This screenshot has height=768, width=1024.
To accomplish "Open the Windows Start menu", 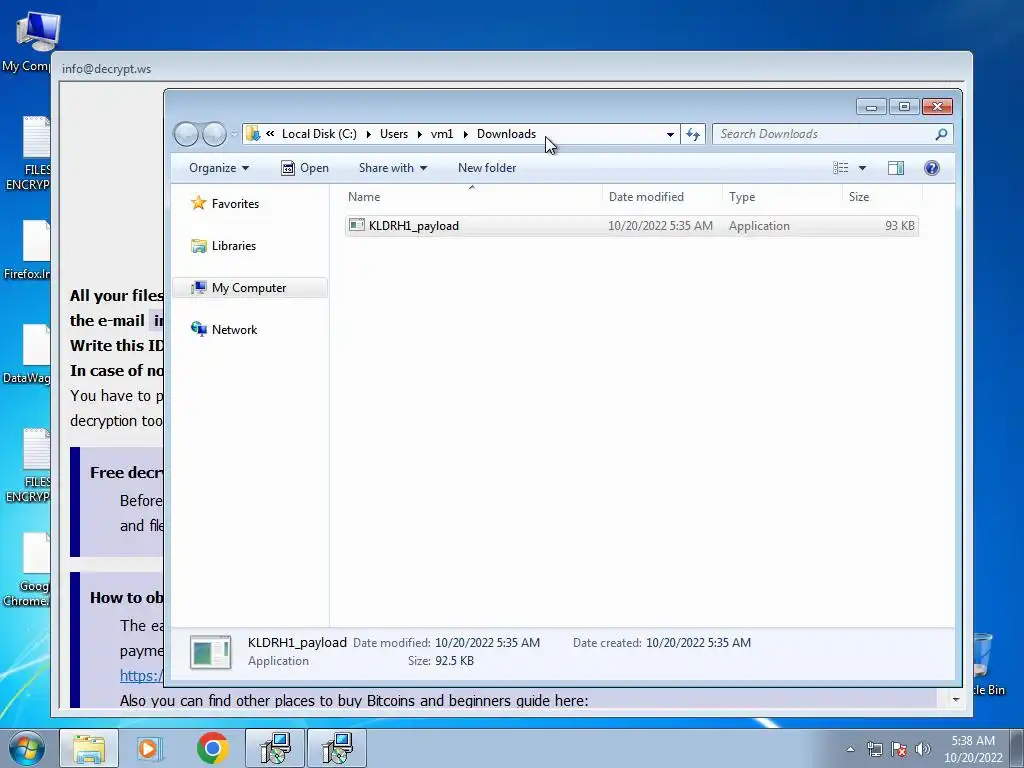I will [x=27, y=748].
